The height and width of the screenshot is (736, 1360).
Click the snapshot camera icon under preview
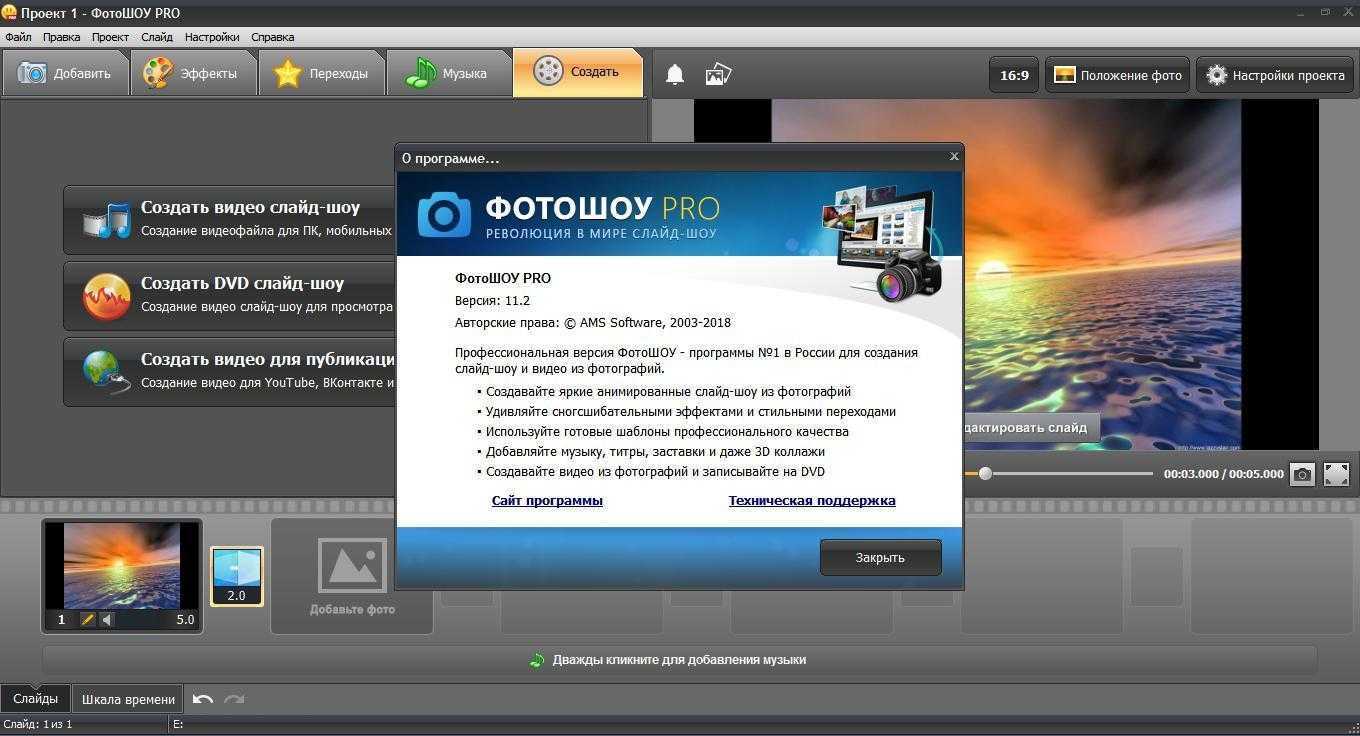pyautogui.click(x=1302, y=474)
